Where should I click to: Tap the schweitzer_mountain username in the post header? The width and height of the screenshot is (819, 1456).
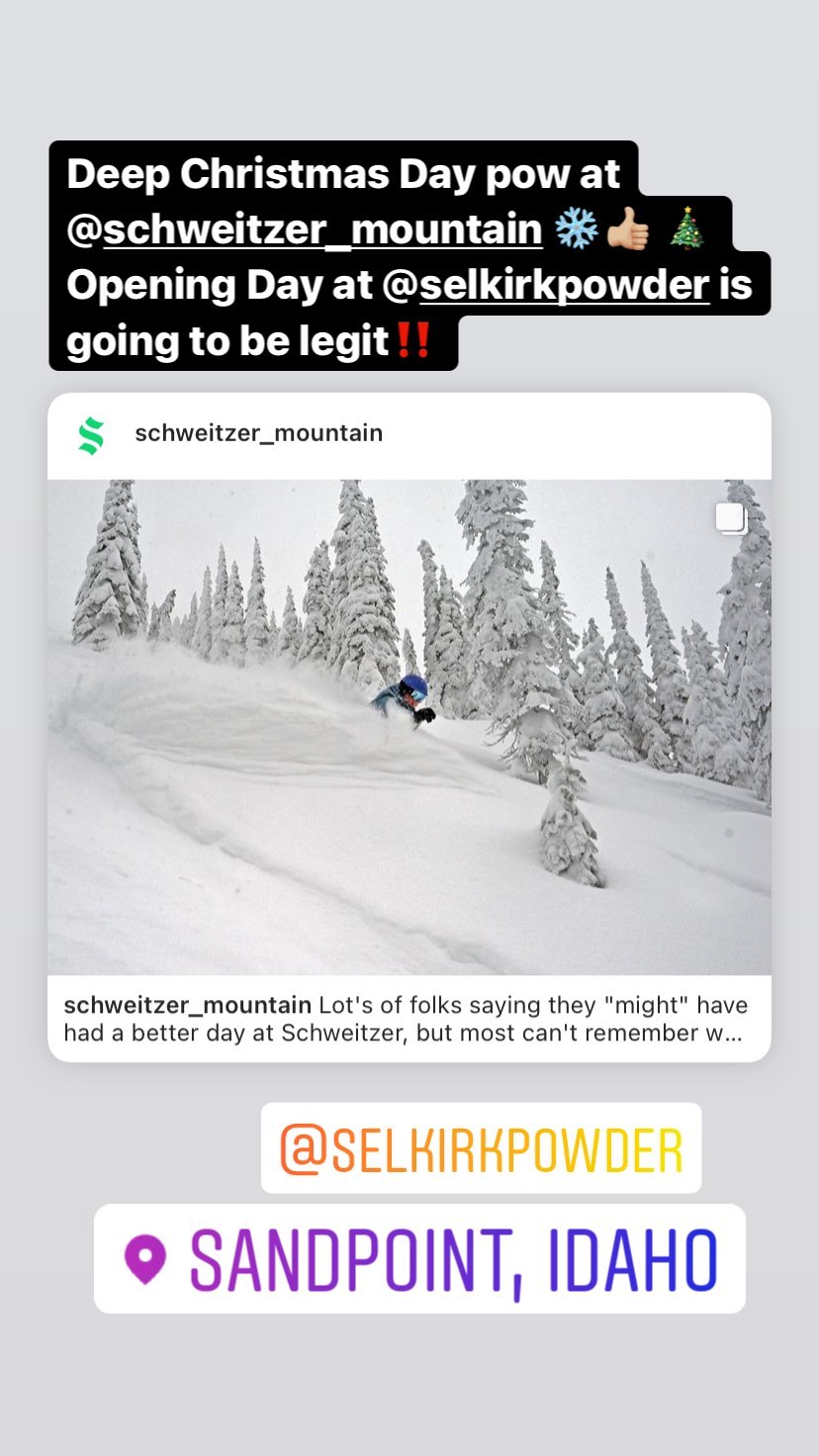point(258,433)
